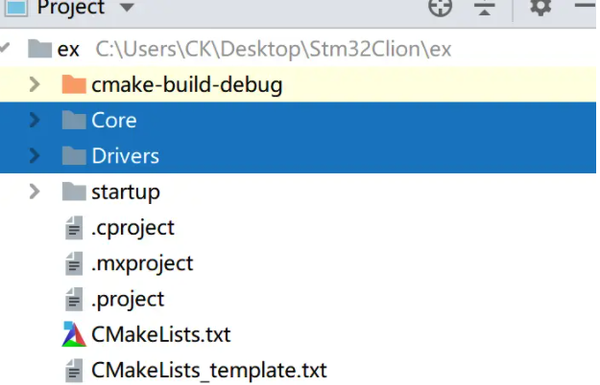Open the Project view dropdown arrow
Viewport: 600px width, 385px height.
pyautogui.click(x=127, y=7)
